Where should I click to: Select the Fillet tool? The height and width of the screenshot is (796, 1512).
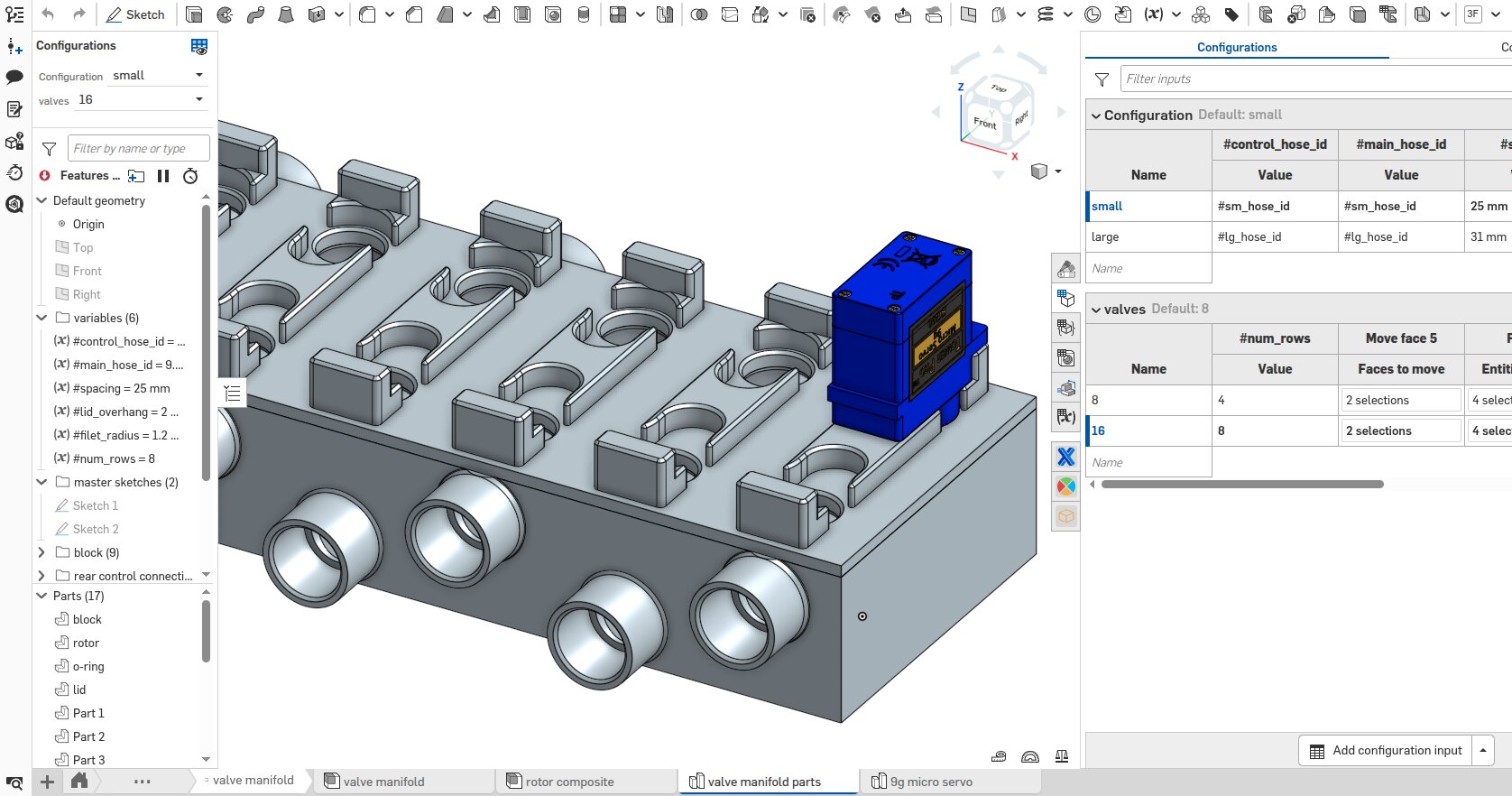point(367,14)
